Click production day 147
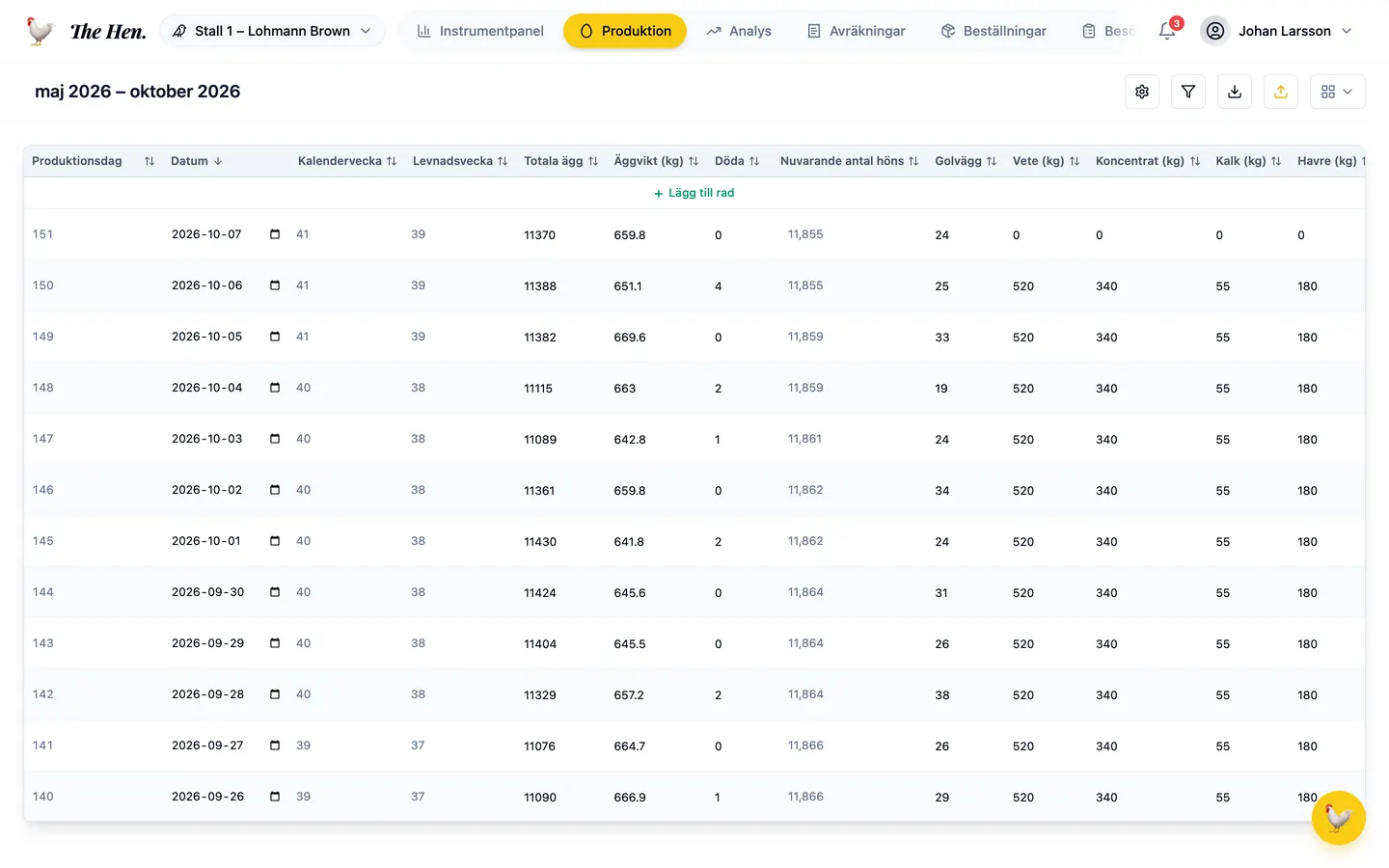Viewport: 1389px width, 868px height. [x=43, y=439]
